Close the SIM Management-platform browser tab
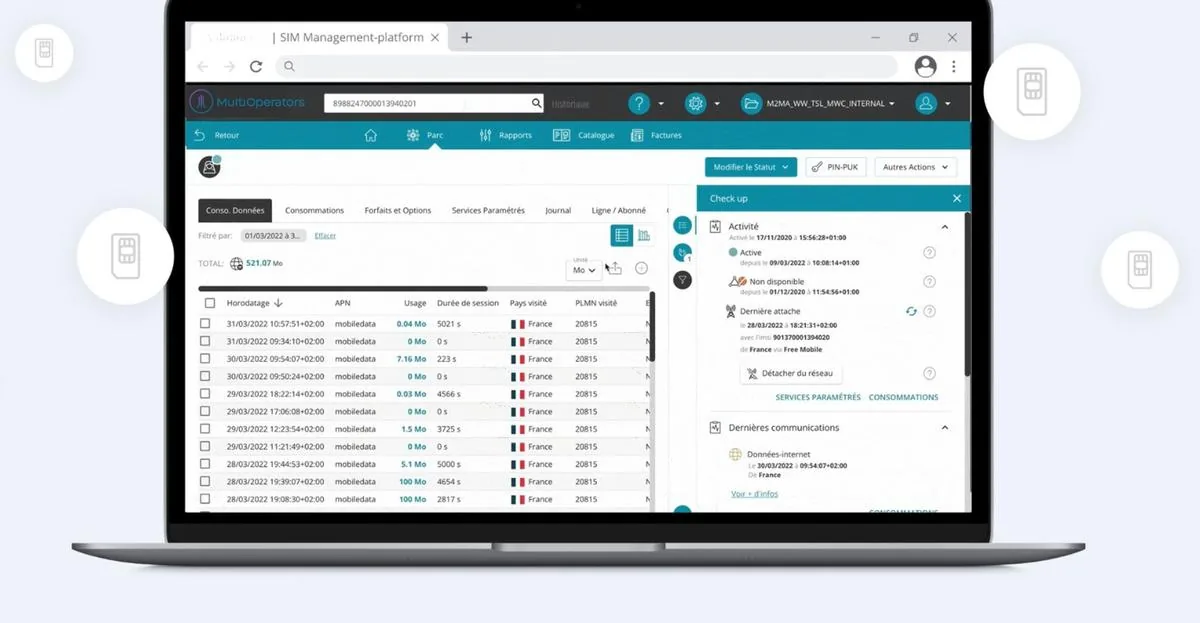Screen dimensions: 1200x623 pyautogui.click(x=434, y=38)
